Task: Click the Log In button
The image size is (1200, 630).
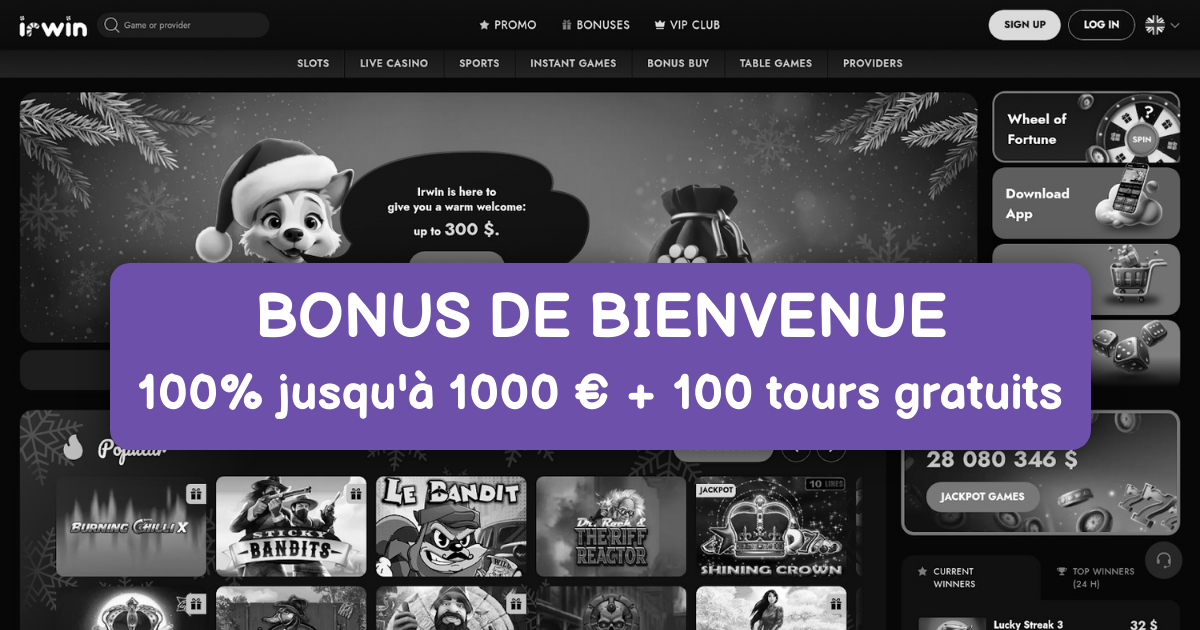Action: point(1101,25)
